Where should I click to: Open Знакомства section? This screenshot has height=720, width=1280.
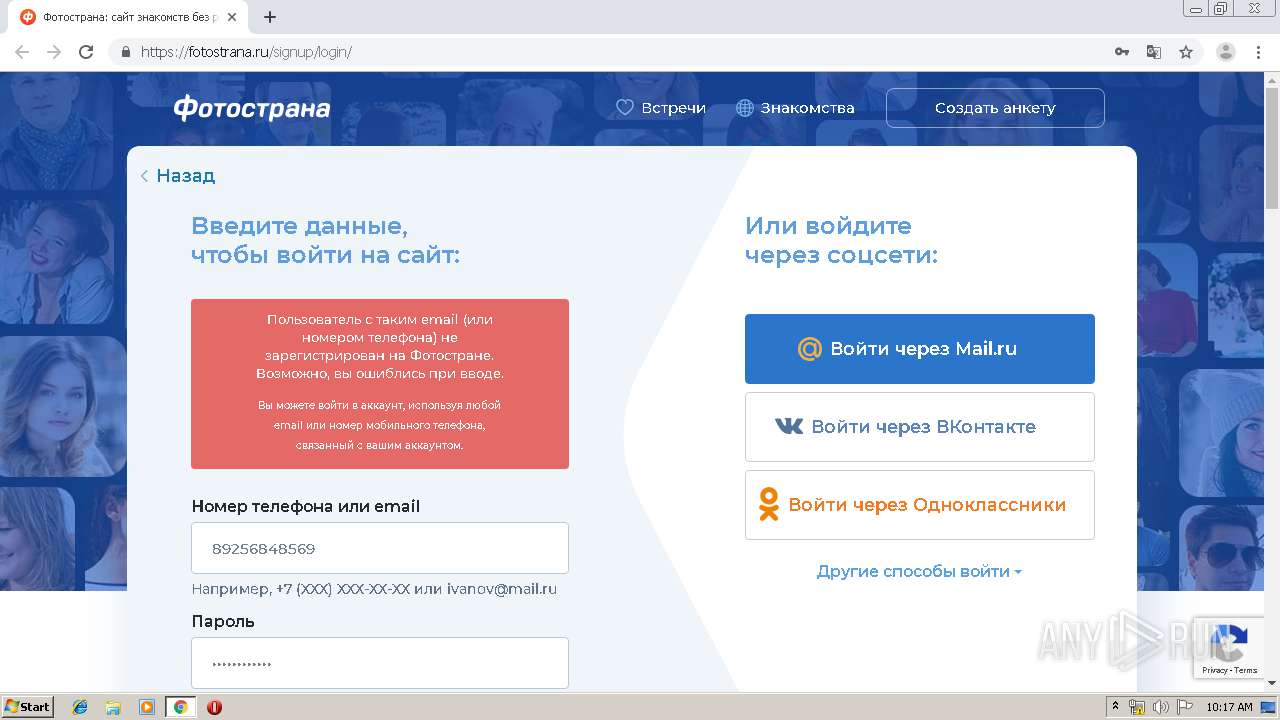(795, 108)
